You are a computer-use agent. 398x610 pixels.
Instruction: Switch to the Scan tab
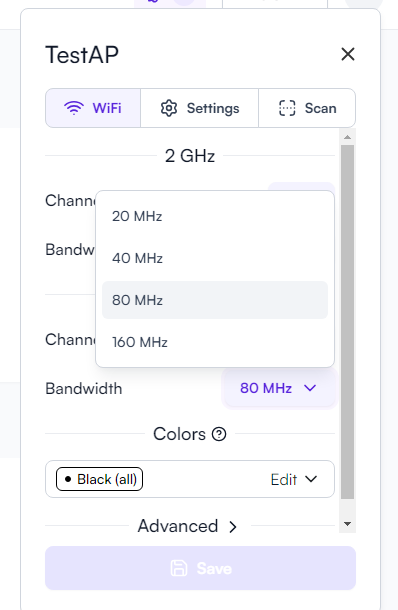(307, 108)
